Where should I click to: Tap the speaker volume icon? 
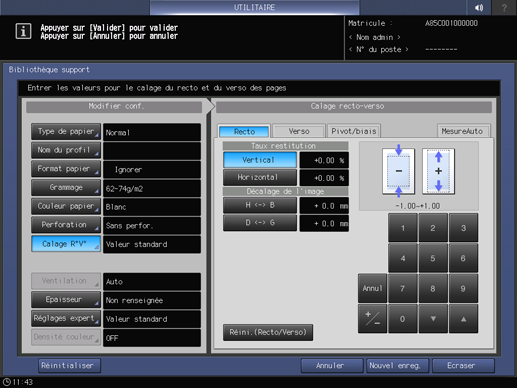coord(479,7)
